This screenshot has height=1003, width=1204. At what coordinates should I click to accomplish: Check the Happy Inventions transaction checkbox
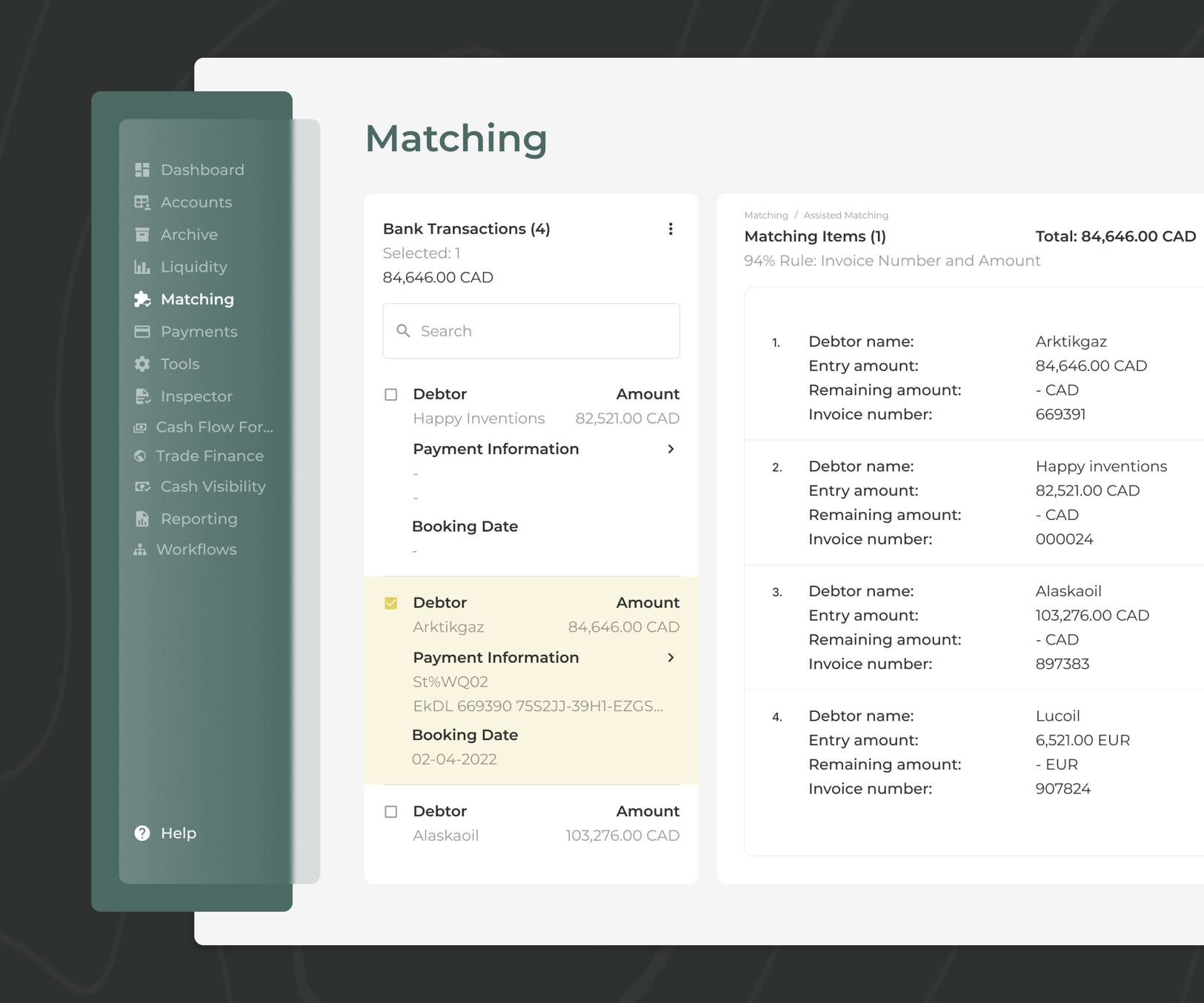coord(391,395)
